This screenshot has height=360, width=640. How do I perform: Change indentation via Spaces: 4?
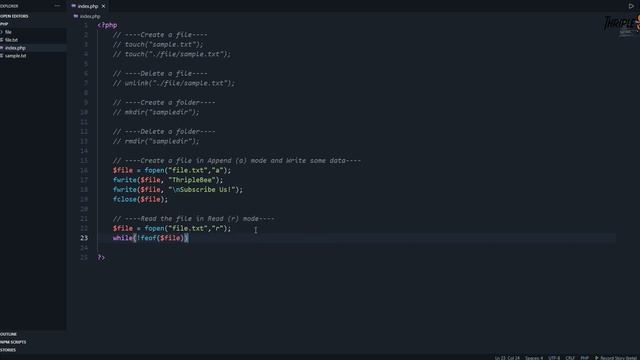pos(534,358)
